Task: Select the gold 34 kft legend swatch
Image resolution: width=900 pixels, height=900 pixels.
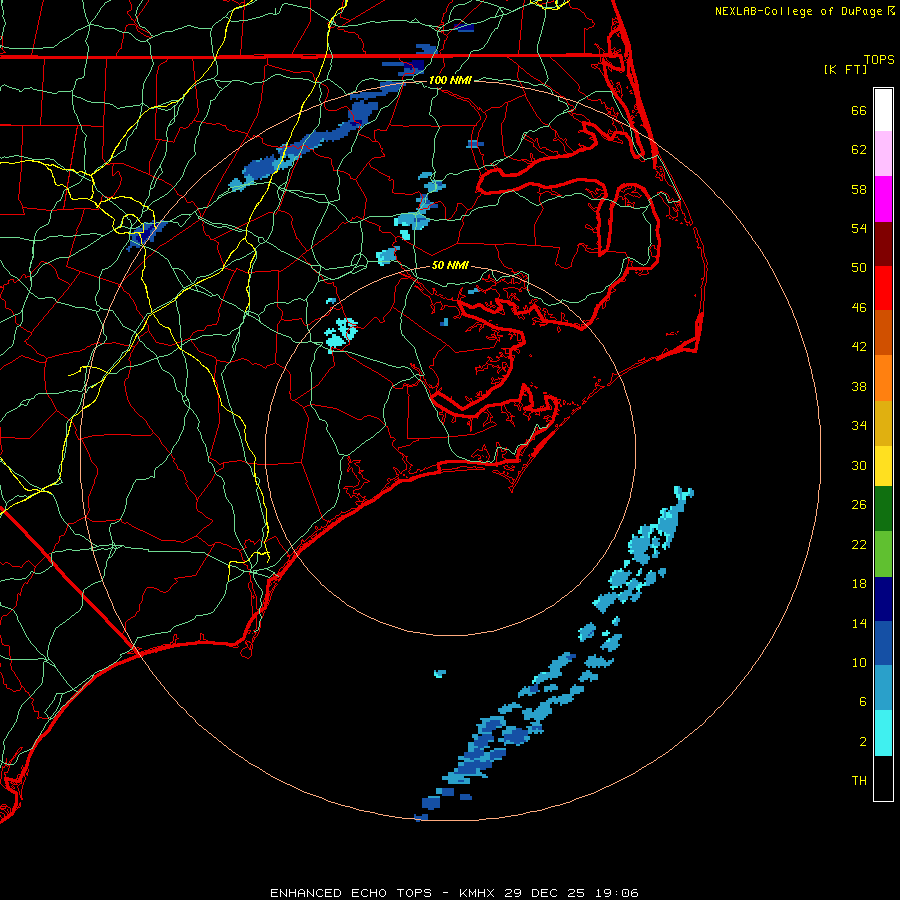Action: (x=883, y=423)
